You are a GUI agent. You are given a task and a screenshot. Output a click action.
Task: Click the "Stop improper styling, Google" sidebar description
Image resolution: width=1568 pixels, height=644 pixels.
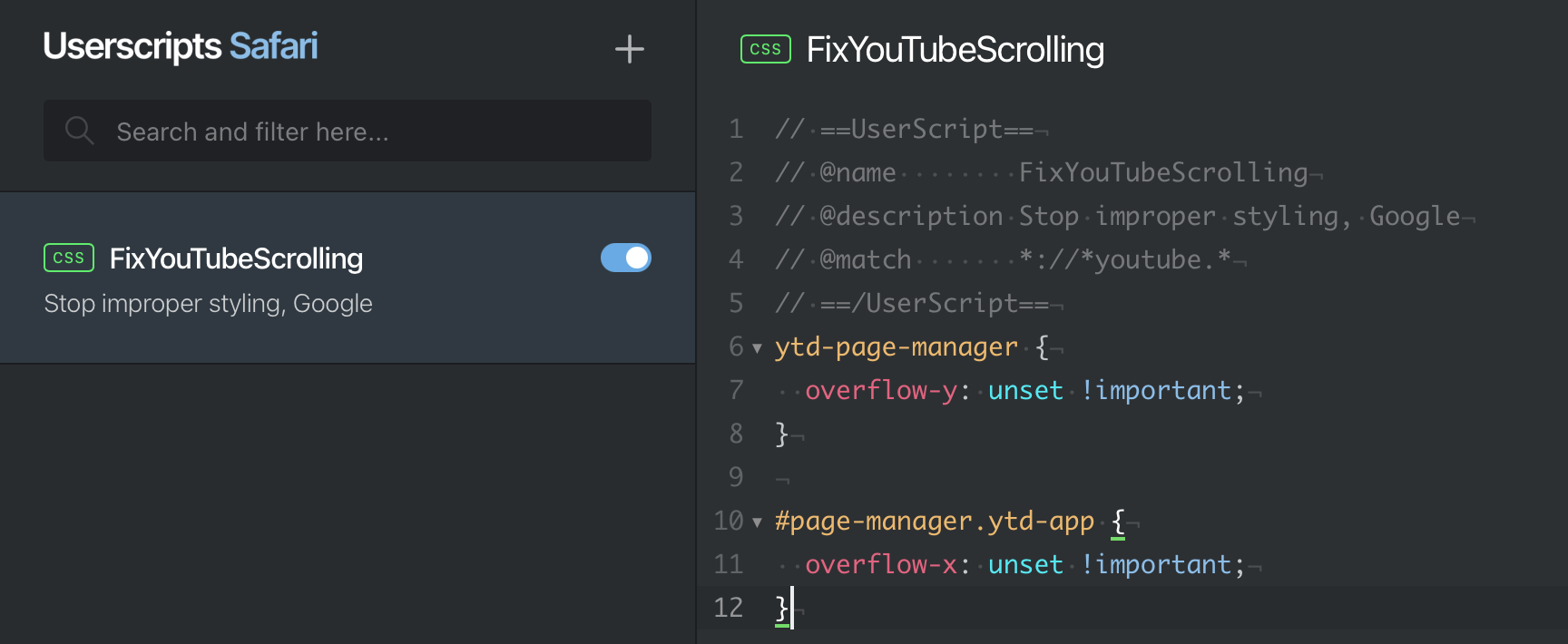click(x=208, y=303)
